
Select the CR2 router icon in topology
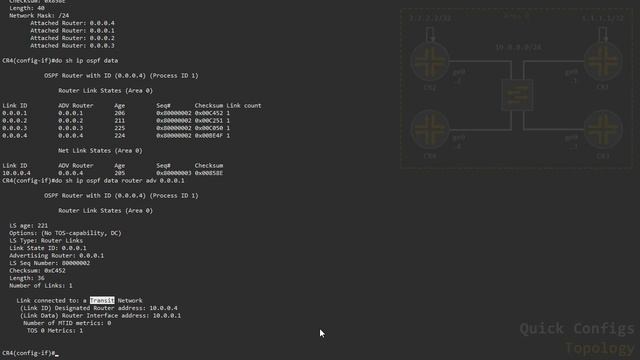pos(430,61)
